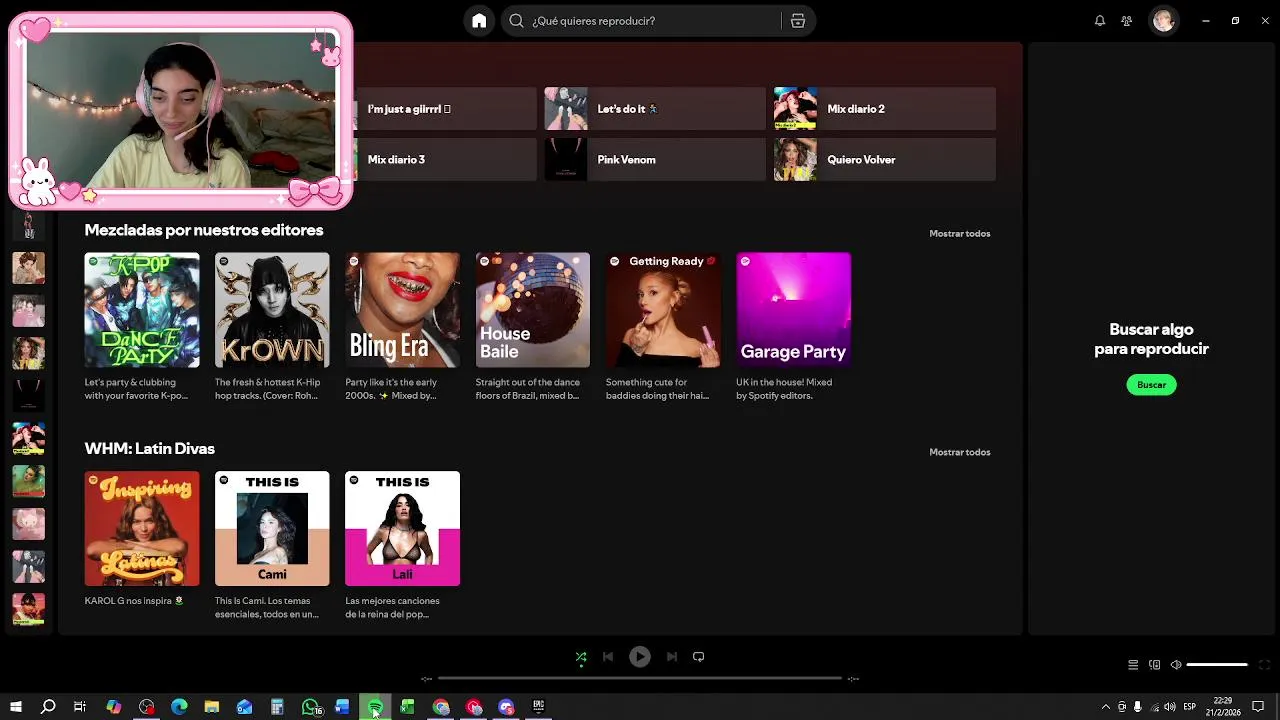1280x720 pixels.
Task: Open Calculator from the taskbar
Action: 278,707
